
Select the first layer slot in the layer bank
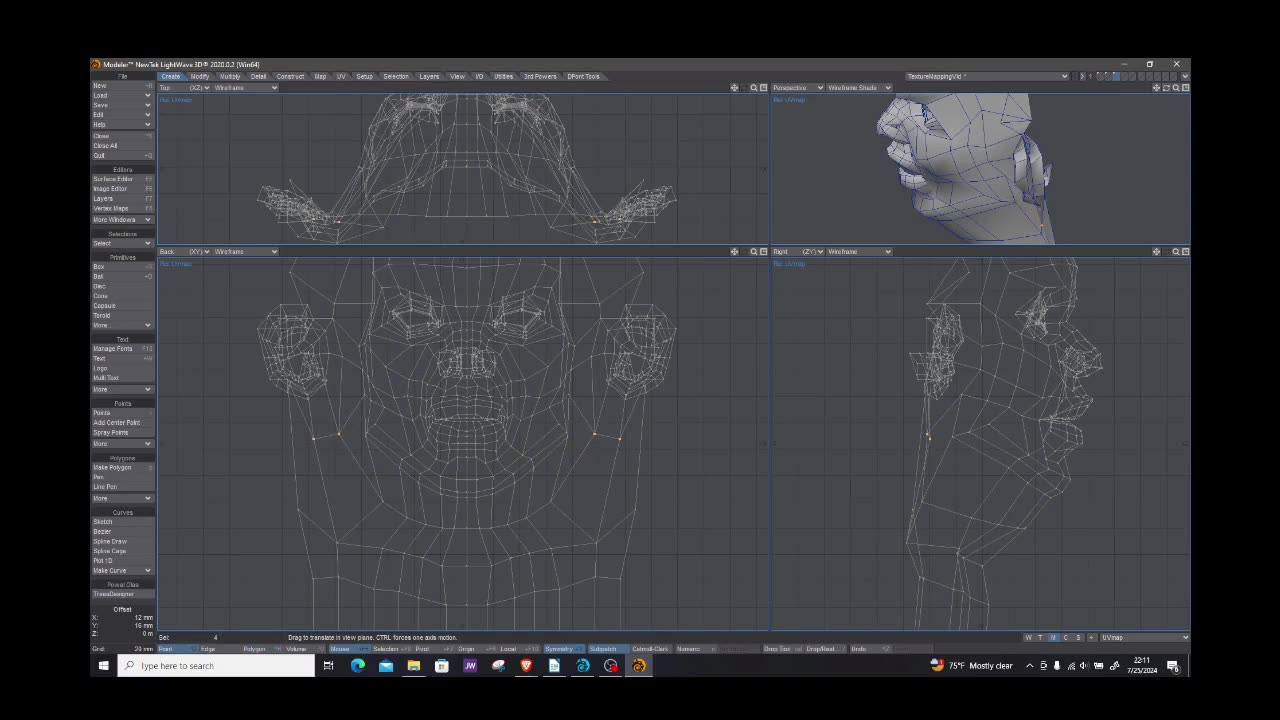1100,76
